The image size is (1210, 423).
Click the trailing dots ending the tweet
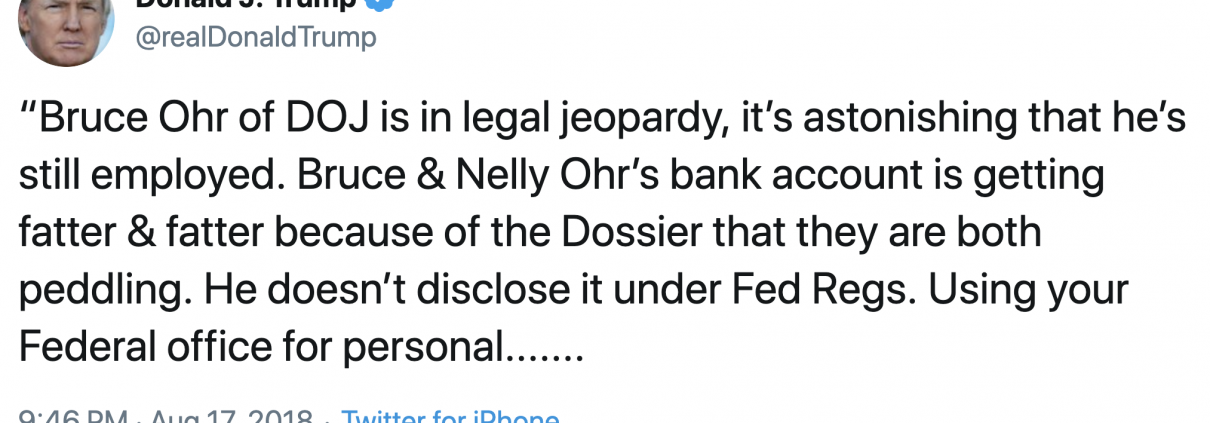tap(542, 350)
